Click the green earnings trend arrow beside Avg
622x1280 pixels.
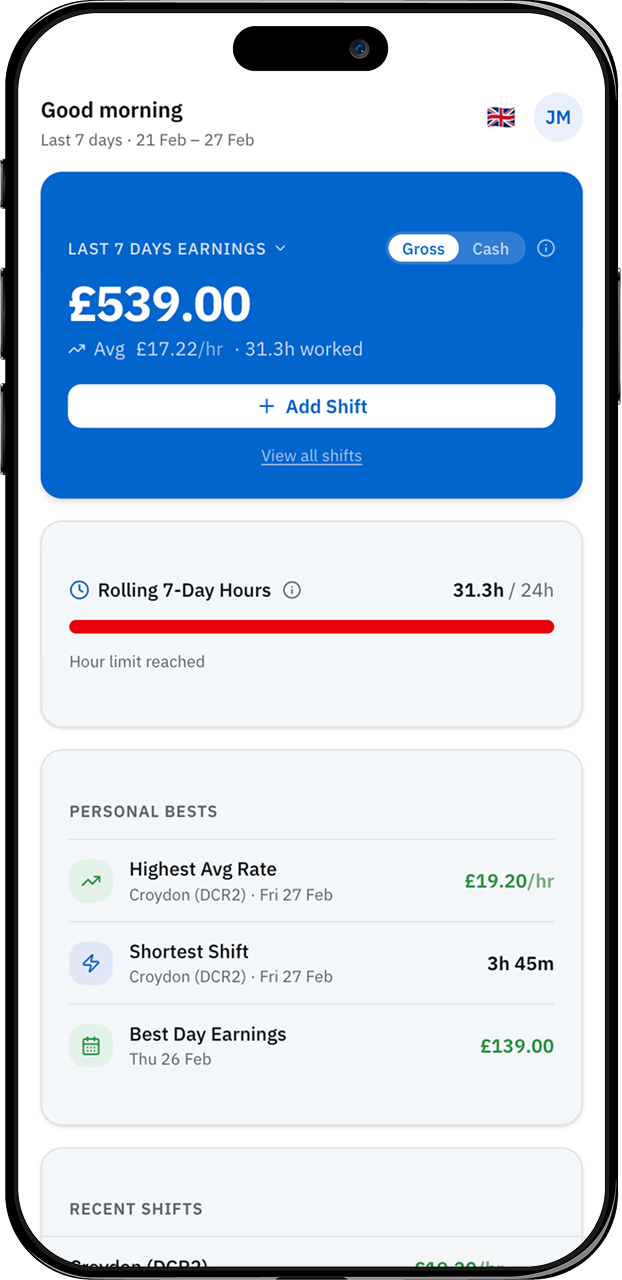(77, 348)
